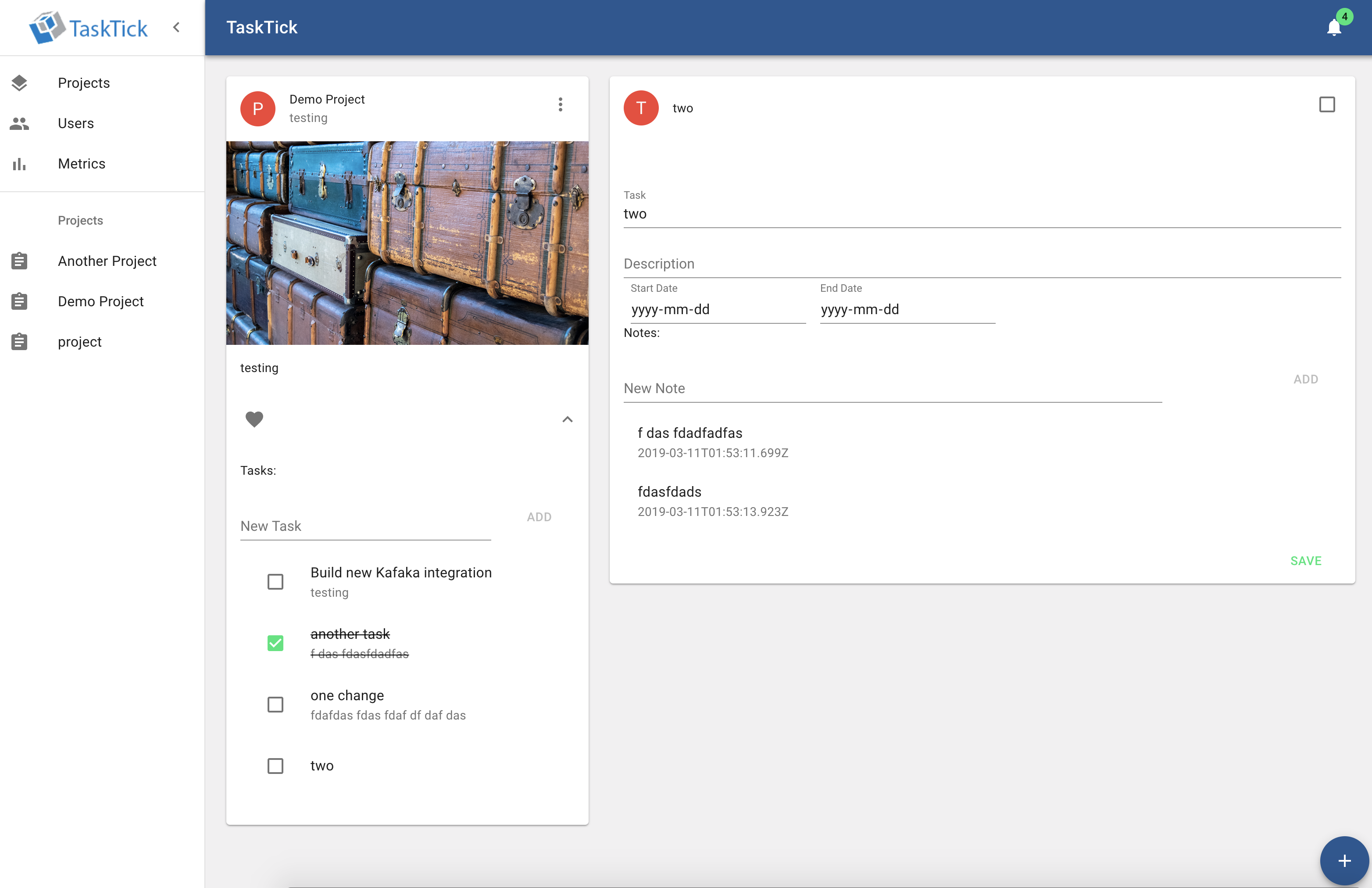The width and height of the screenshot is (1372, 888).
Task: Click ADD next to New Task
Action: pyautogui.click(x=539, y=517)
